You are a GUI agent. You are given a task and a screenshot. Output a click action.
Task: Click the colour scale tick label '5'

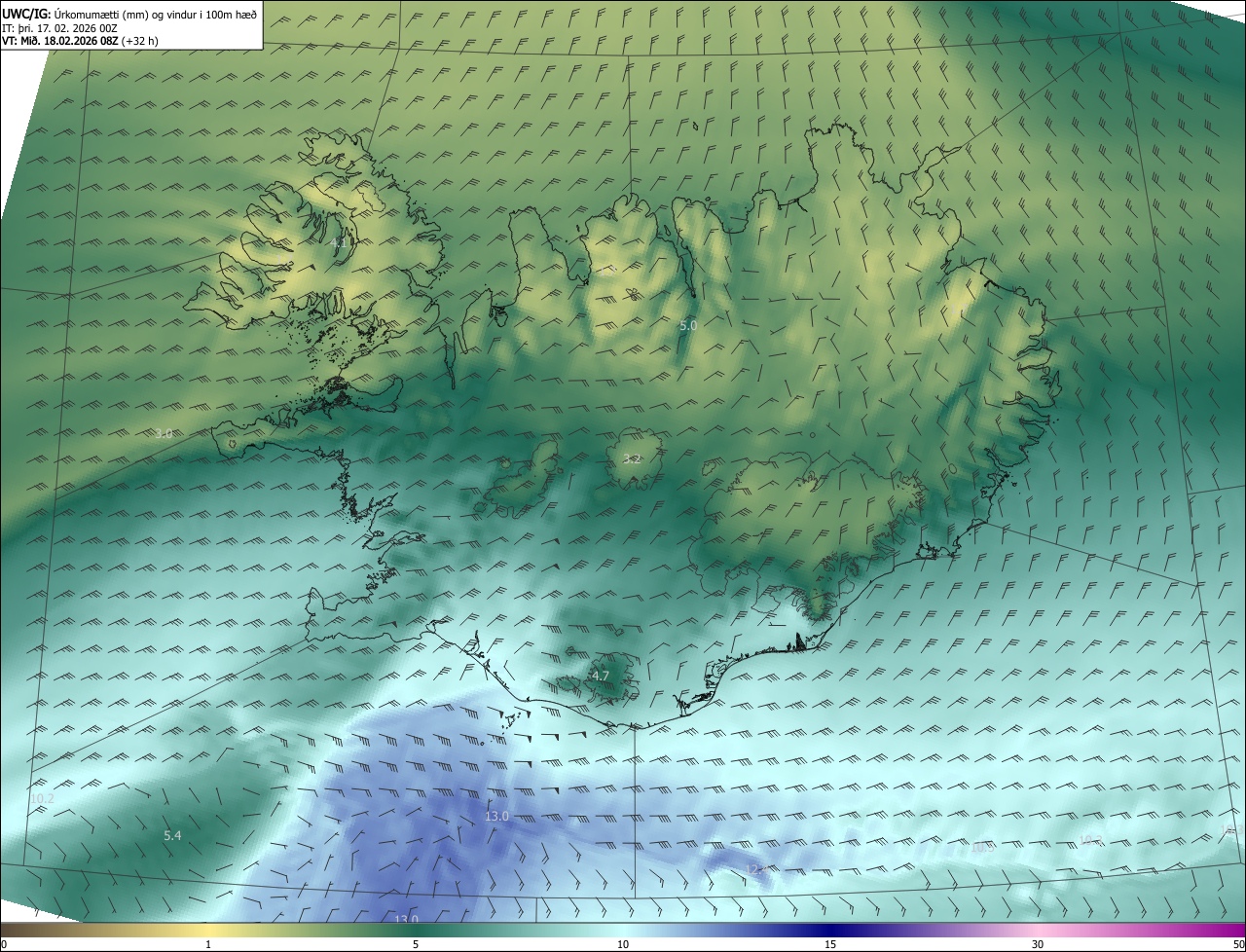[x=416, y=944]
